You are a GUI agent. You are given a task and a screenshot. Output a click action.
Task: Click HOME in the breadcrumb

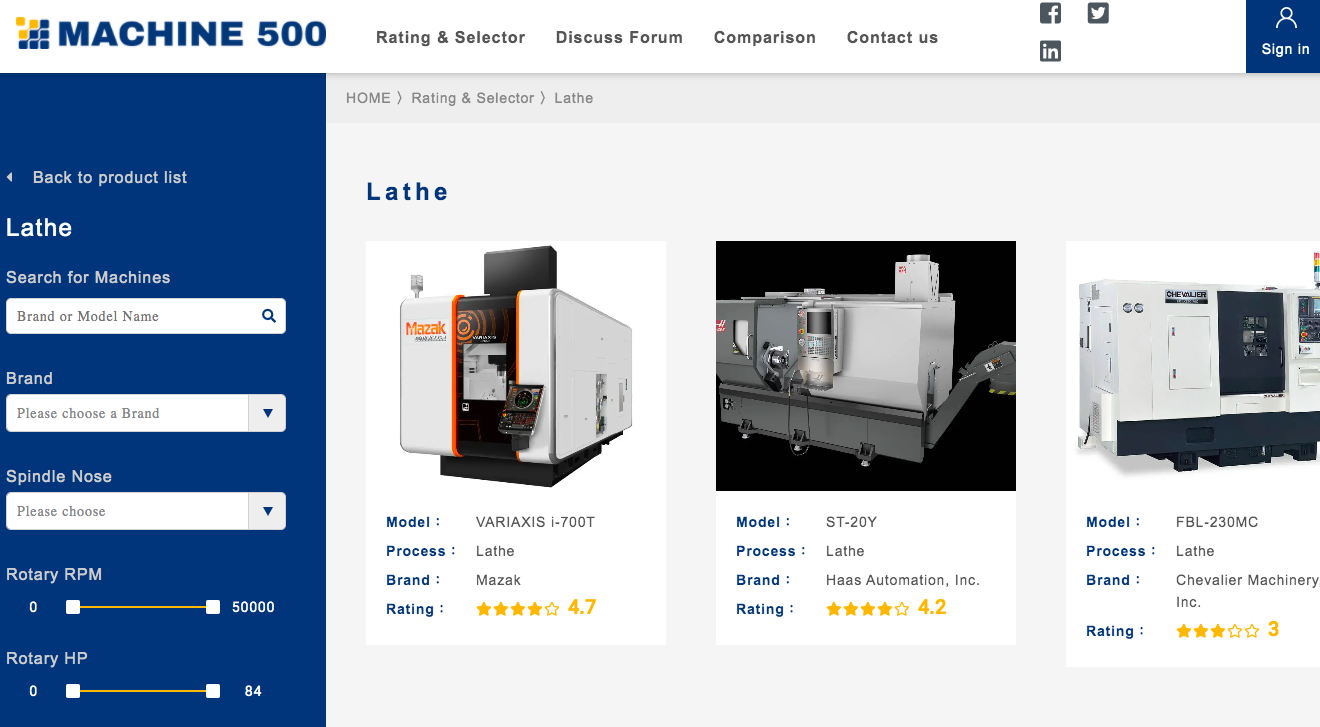click(367, 98)
